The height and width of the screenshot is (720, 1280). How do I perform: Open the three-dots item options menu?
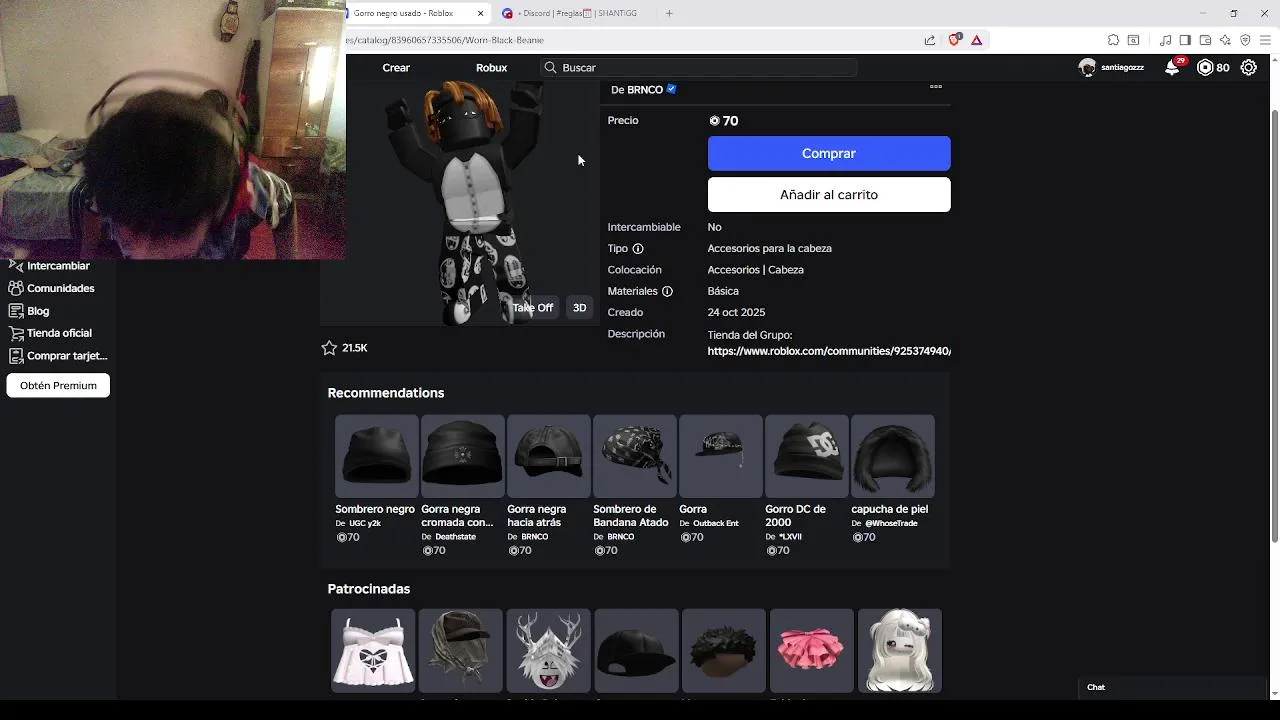click(936, 87)
